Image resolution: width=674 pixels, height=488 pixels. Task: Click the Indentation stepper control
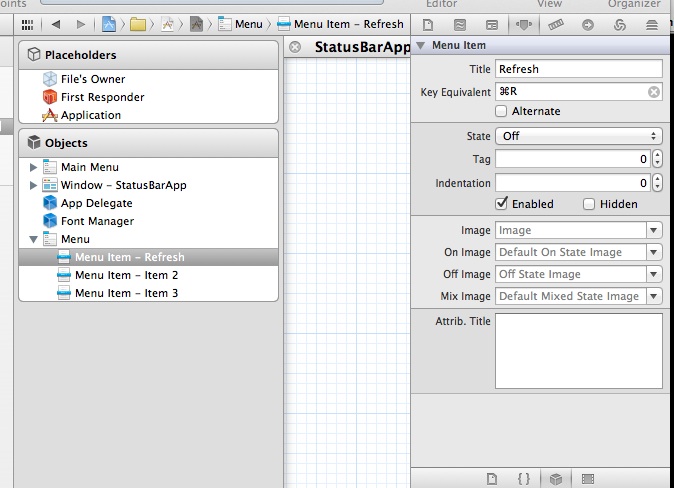[657, 183]
